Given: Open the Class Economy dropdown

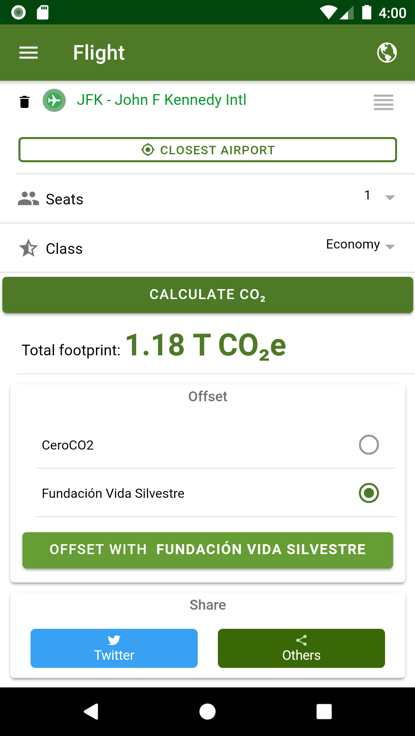Looking at the screenshot, I should coord(360,245).
